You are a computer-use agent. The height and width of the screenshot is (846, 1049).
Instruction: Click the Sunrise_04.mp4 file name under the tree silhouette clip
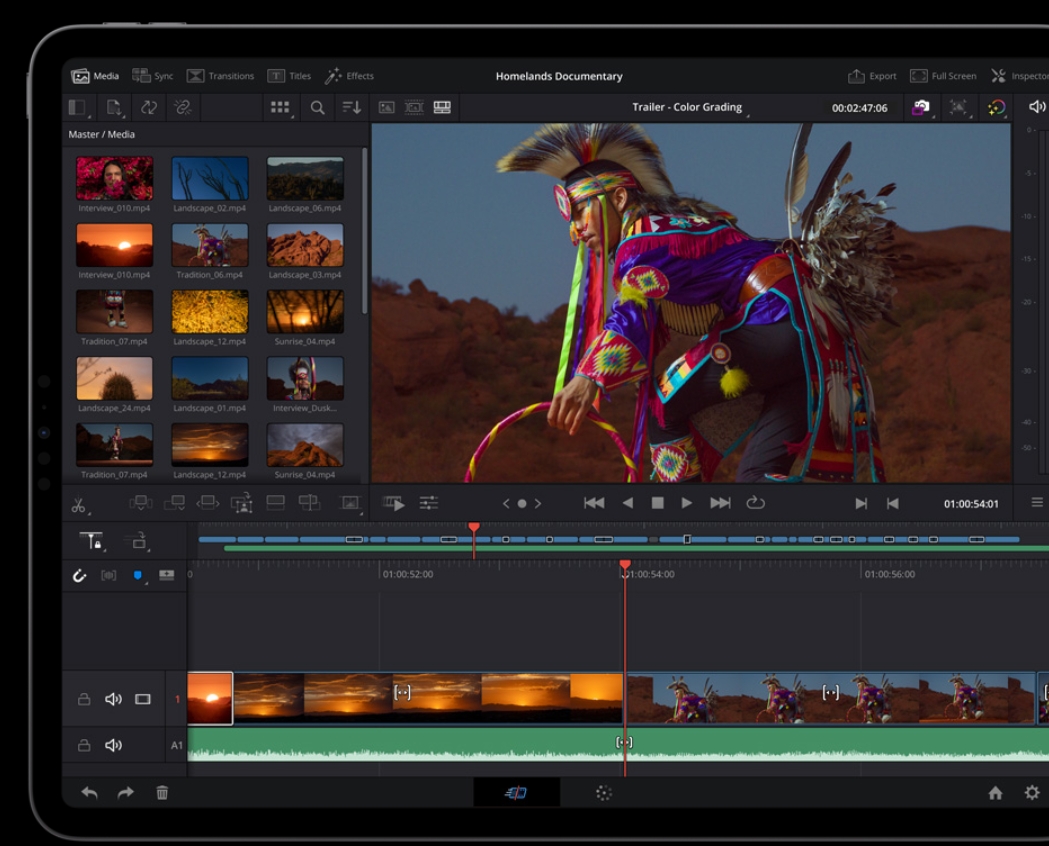pyautogui.click(x=305, y=342)
